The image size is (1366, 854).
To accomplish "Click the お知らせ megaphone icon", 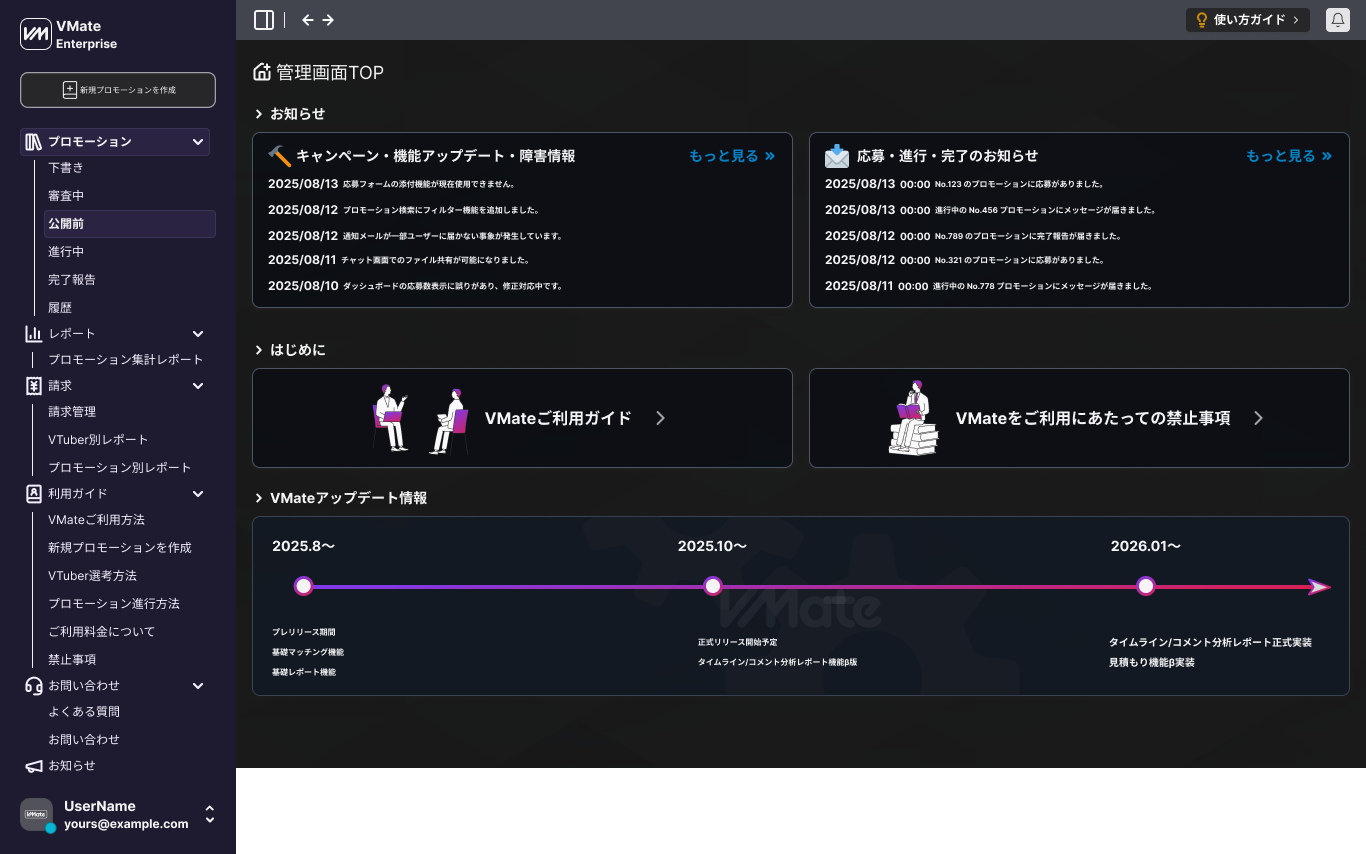I will 34,766.
